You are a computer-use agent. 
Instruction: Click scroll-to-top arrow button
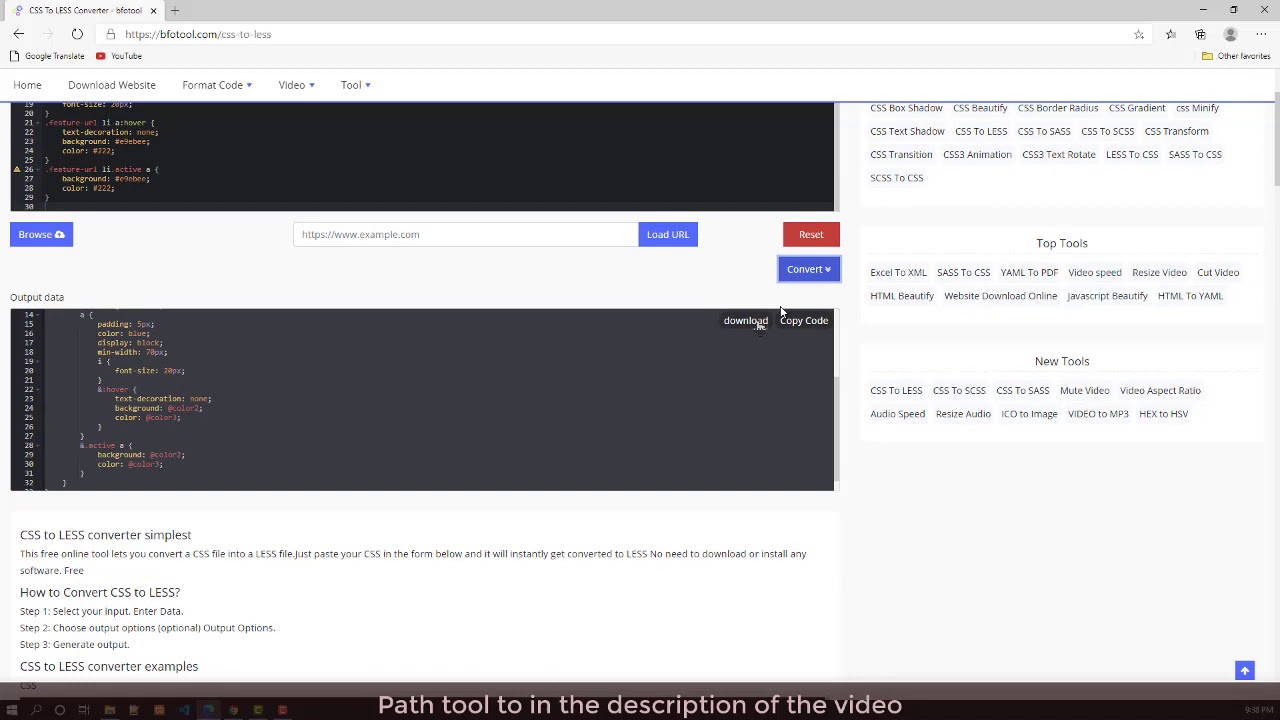[1245, 671]
